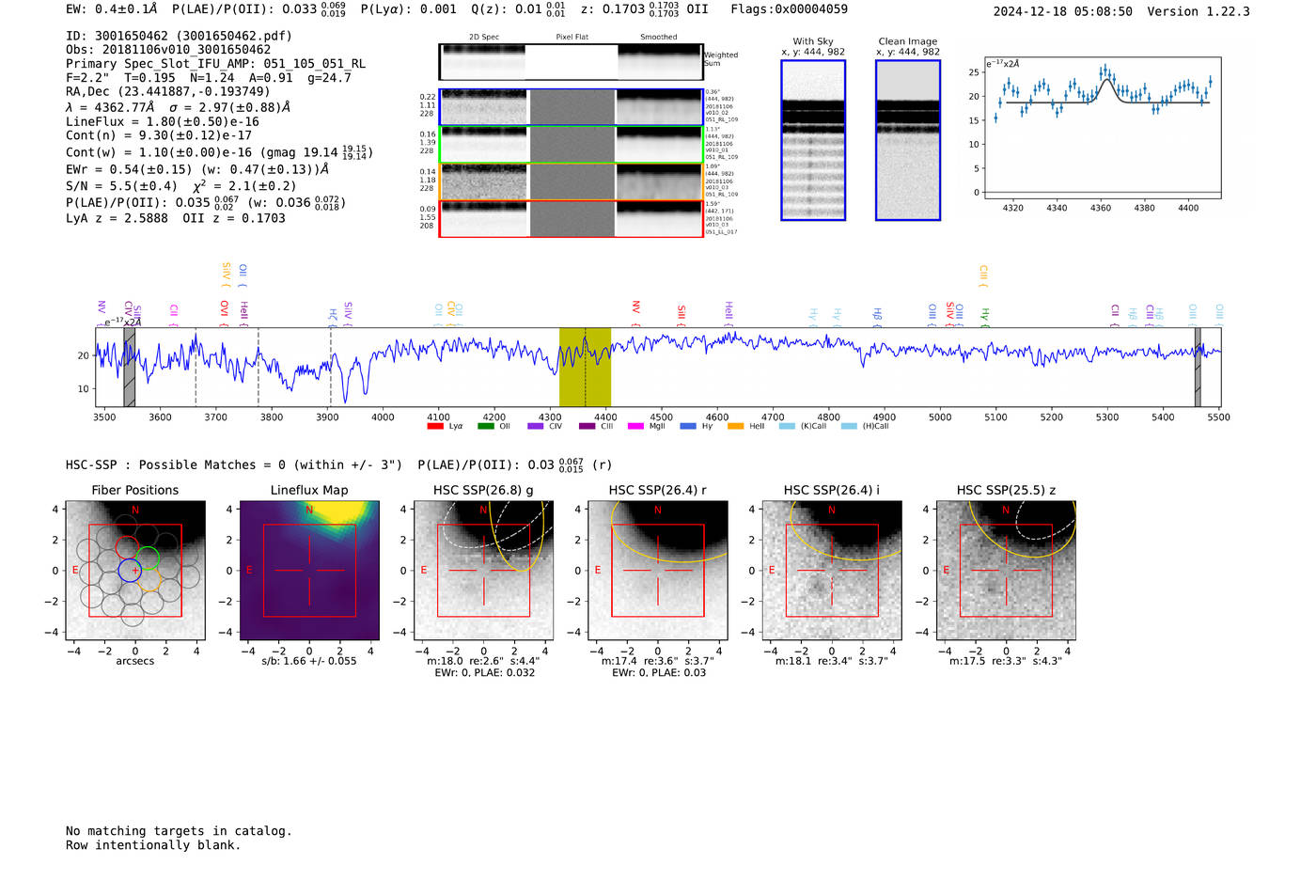The height and width of the screenshot is (896, 1316).
Task: Click the With Sky CCD image
Action: [x=813, y=140]
